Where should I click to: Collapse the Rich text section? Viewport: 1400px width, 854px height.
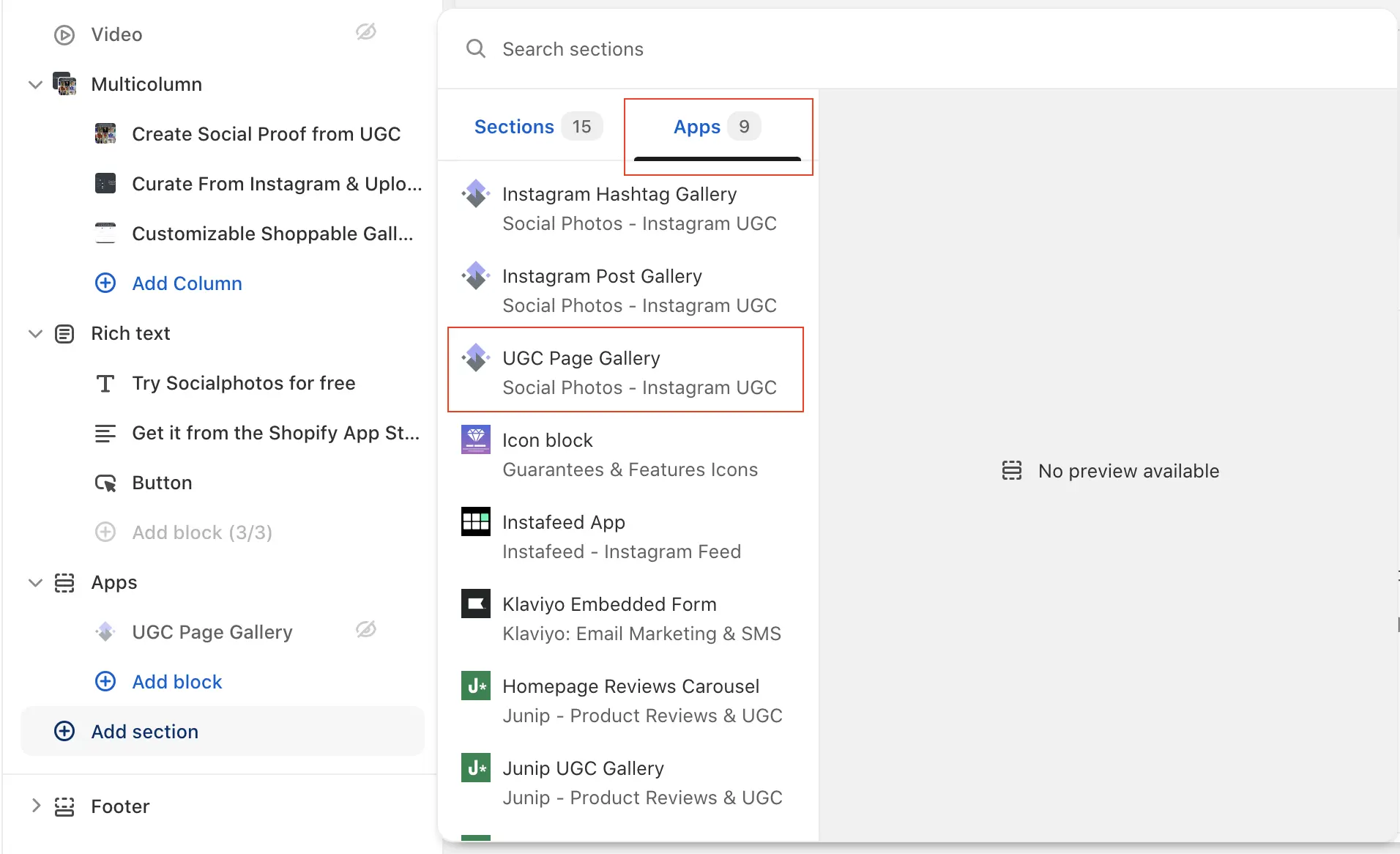pyautogui.click(x=35, y=333)
